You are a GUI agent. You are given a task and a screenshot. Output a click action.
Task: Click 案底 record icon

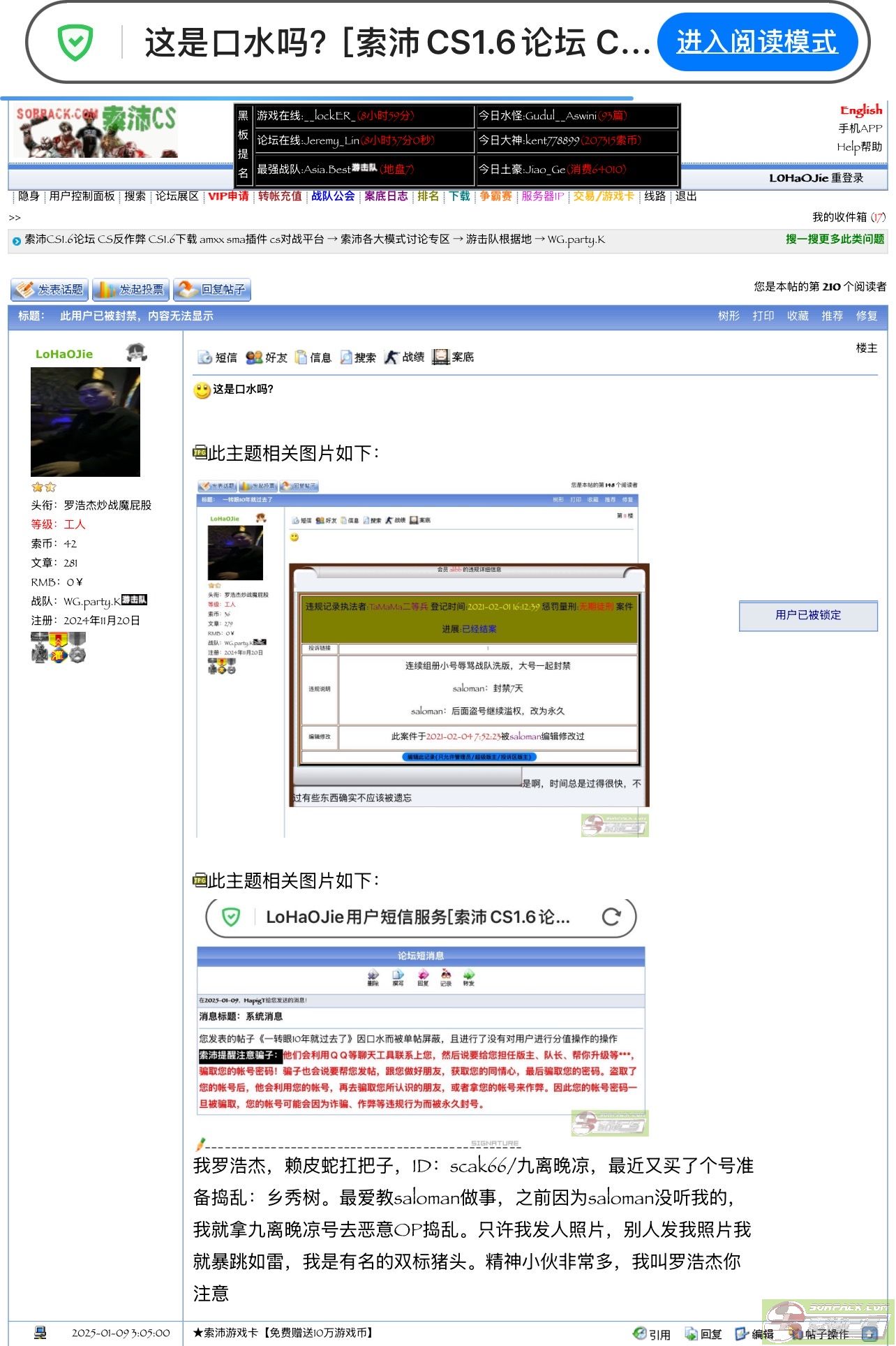pyautogui.click(x=453, y=357)
